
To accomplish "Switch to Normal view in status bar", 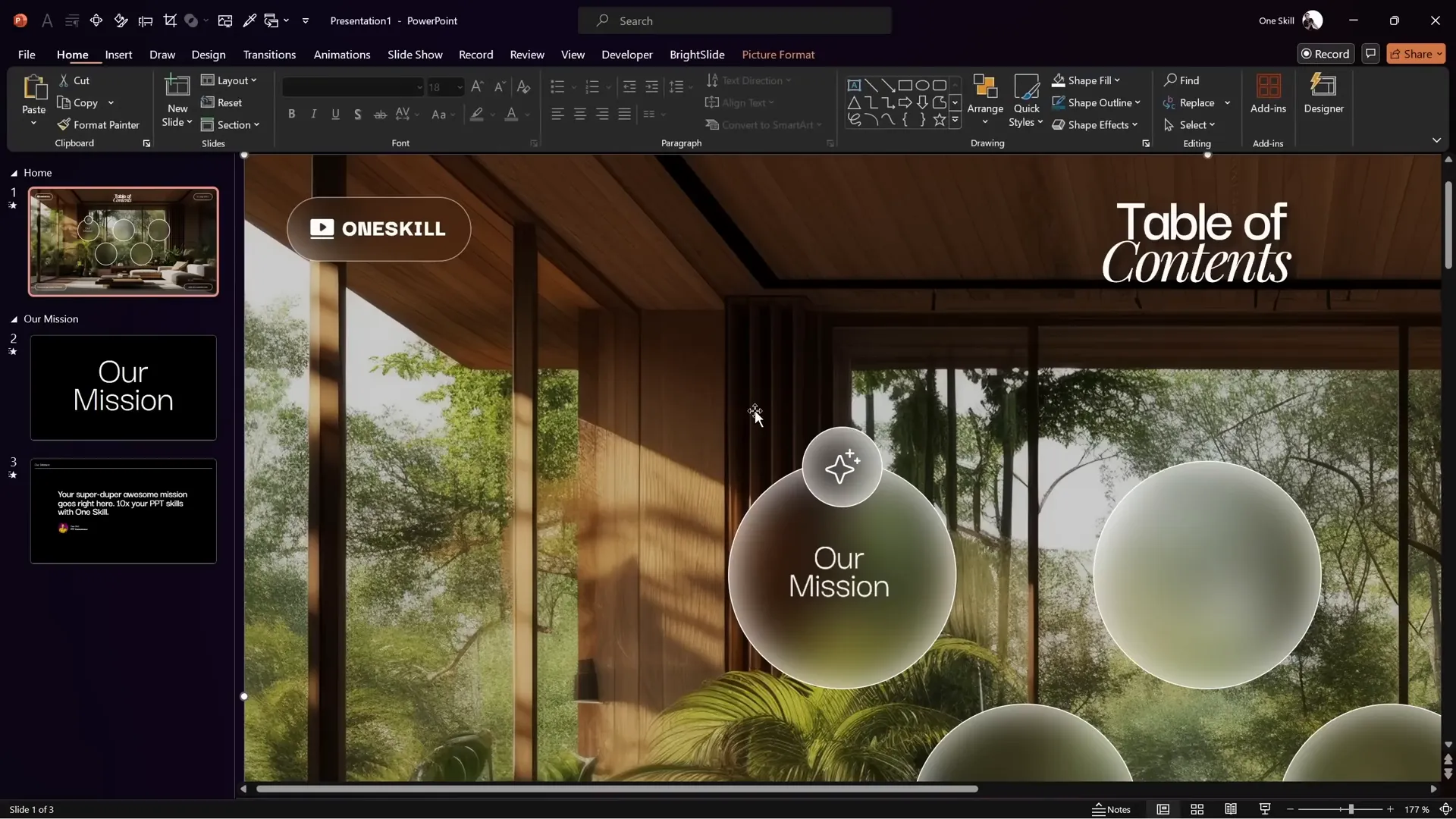I will [1163, 809].
